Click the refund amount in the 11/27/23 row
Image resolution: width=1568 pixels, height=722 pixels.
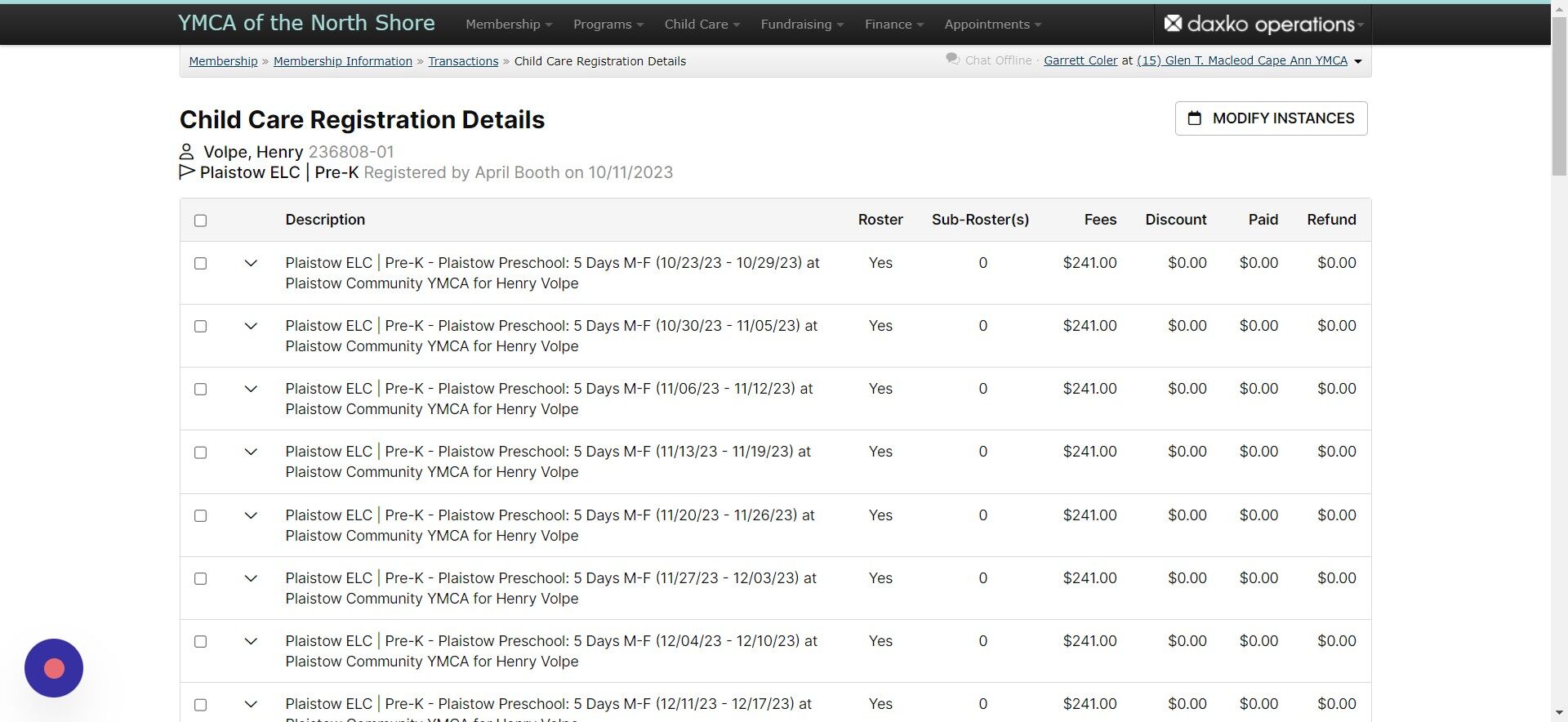(x=1336, y=578)
